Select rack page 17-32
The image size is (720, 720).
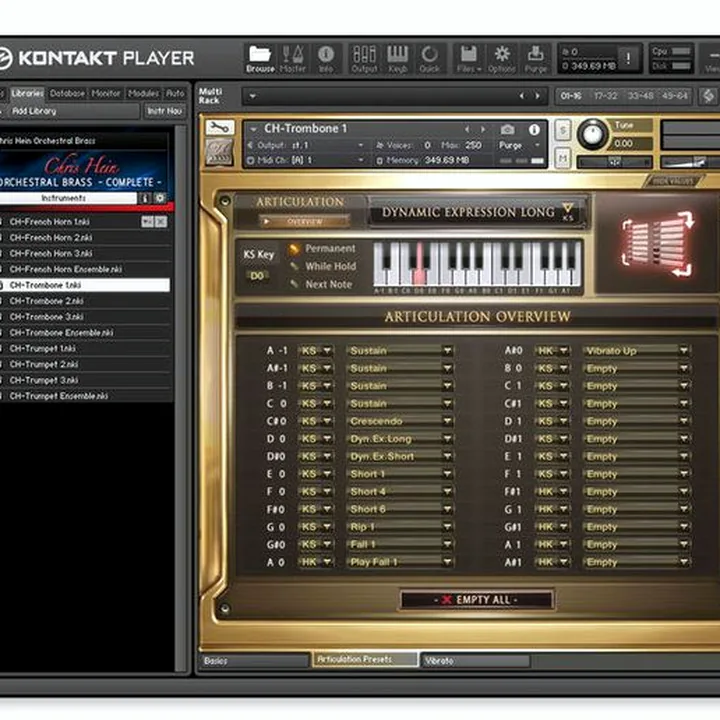[x=605, y=96]
